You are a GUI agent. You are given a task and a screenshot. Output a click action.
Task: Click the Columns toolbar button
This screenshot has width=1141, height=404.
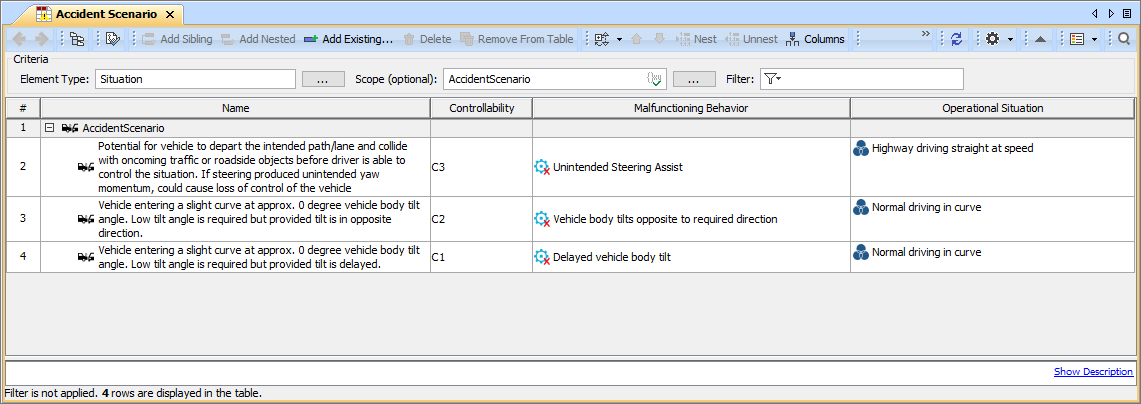tap(815, 39)
